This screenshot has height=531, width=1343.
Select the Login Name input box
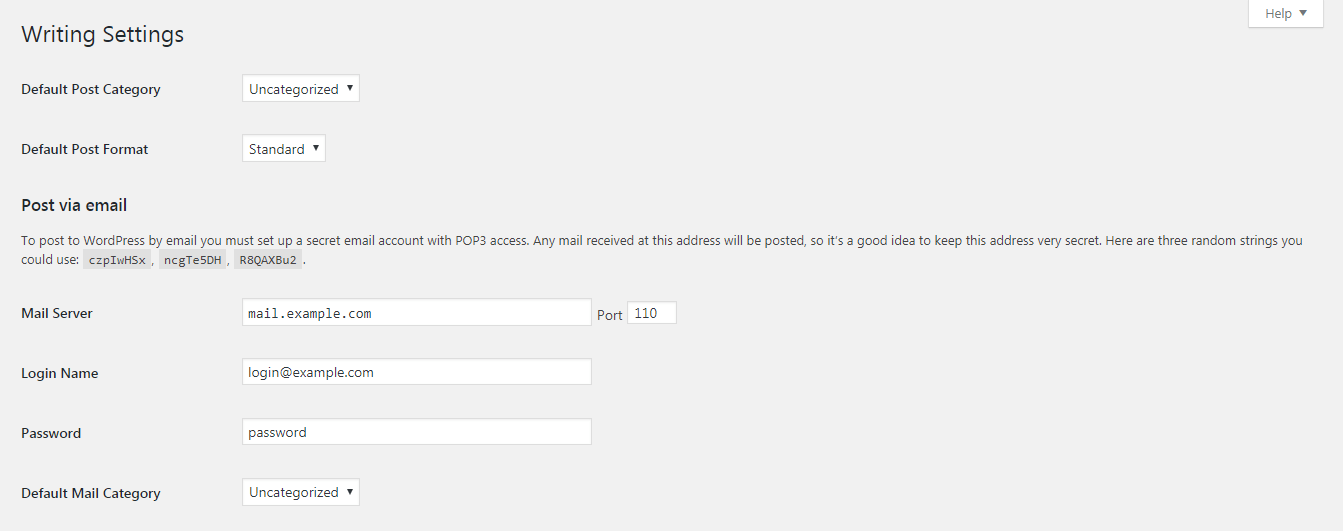(416, 372)
